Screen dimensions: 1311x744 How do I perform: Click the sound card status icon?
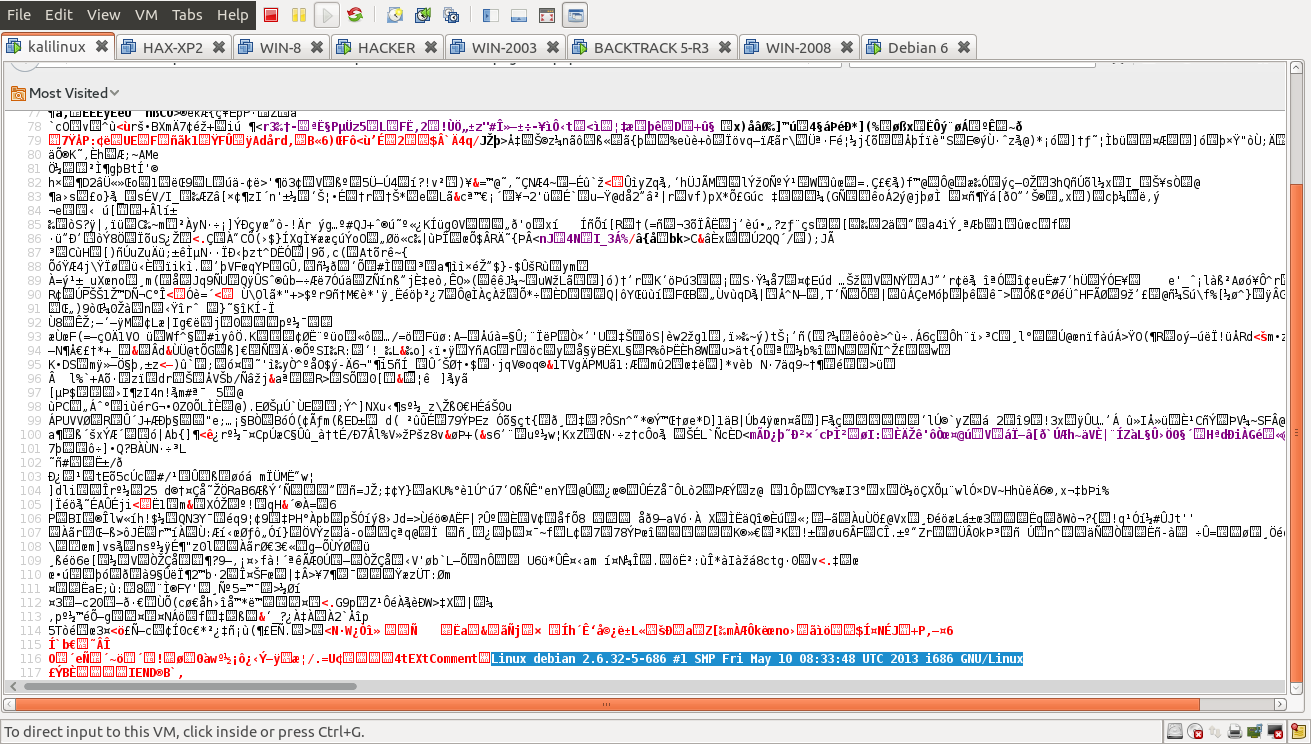(1255, 732)
